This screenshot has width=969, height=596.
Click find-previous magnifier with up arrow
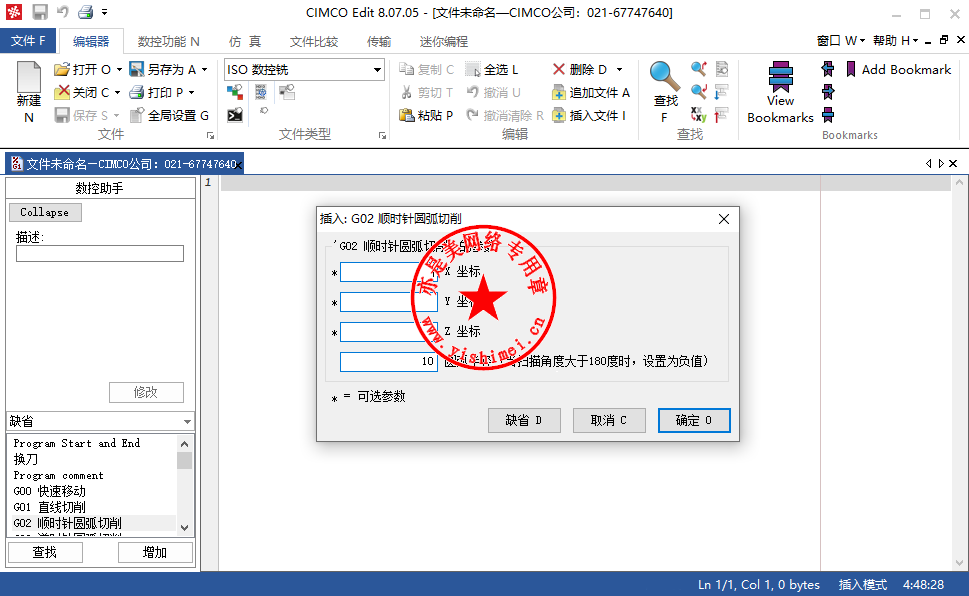click(699, 69)
